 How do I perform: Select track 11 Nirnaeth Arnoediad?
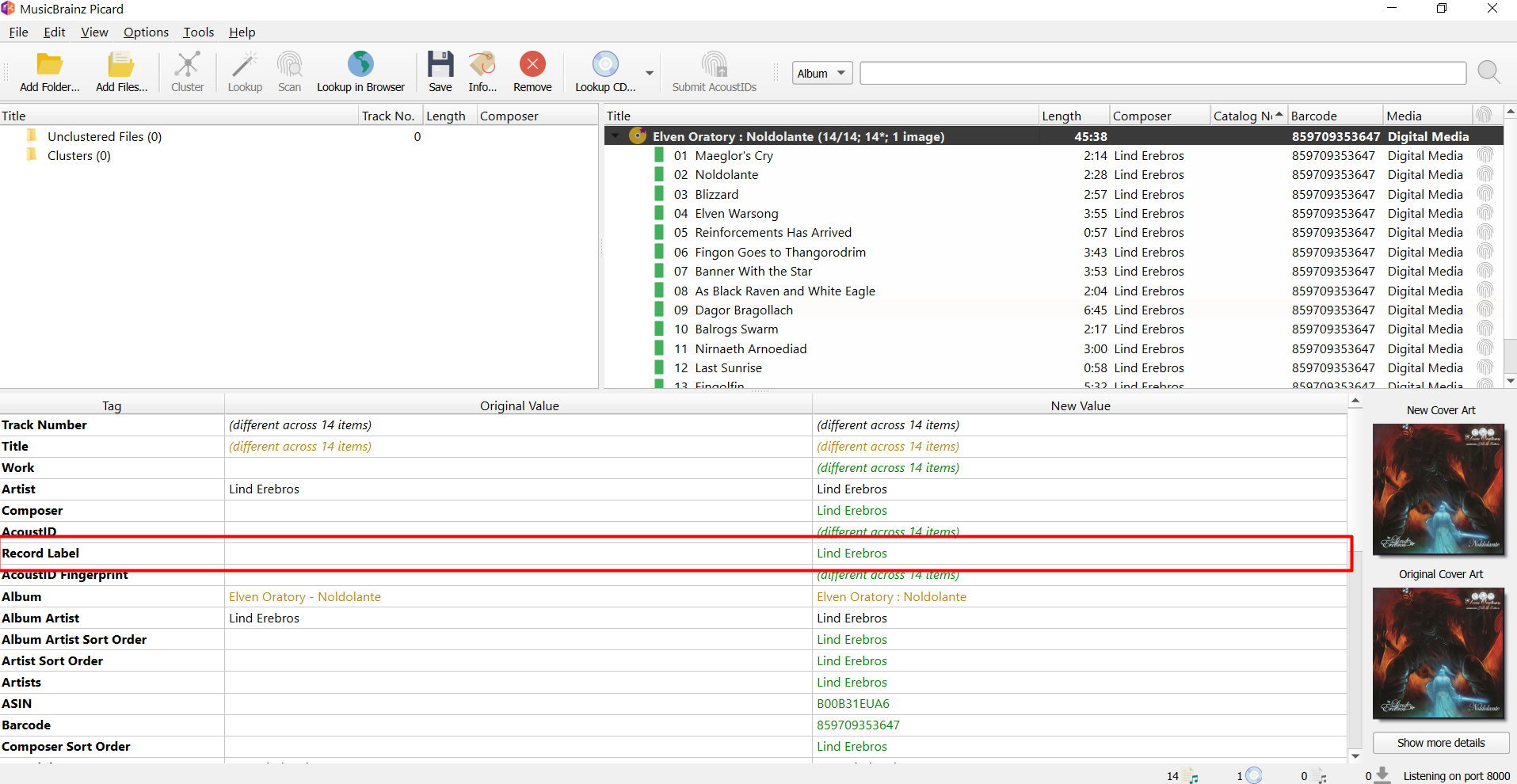pyautogui.click(x=751, y=348)
